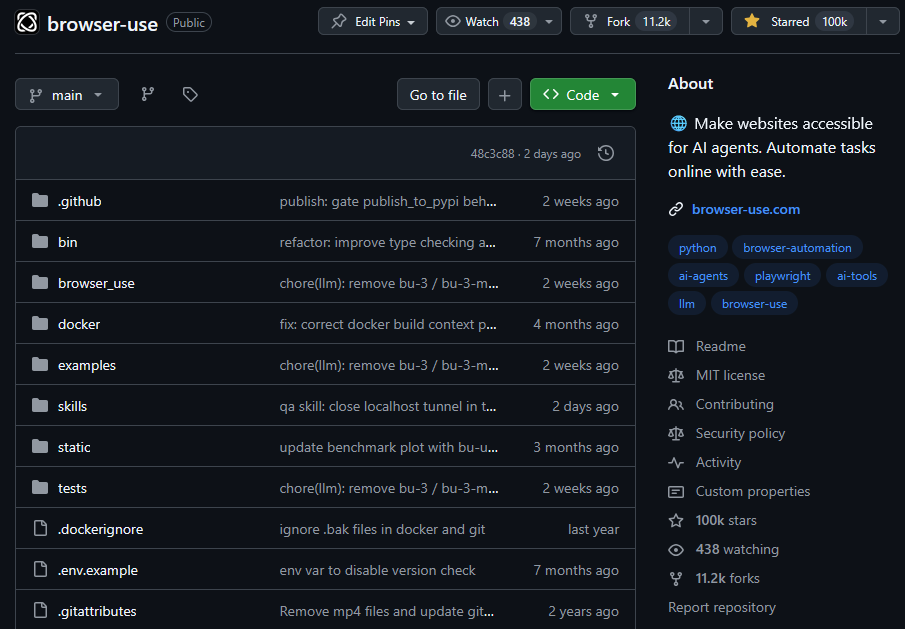Select the playwright topic tag

pyautogui.click(x=783, y=276)
